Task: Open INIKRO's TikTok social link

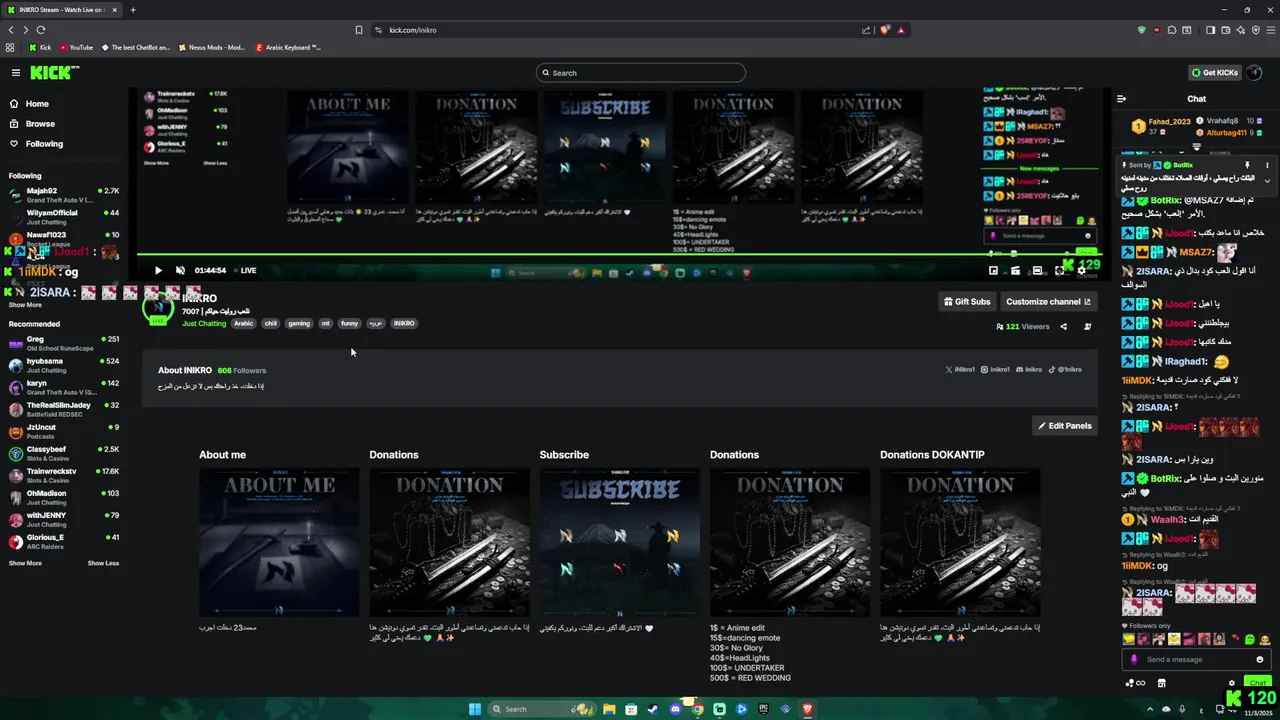Action: [1065, 370]
